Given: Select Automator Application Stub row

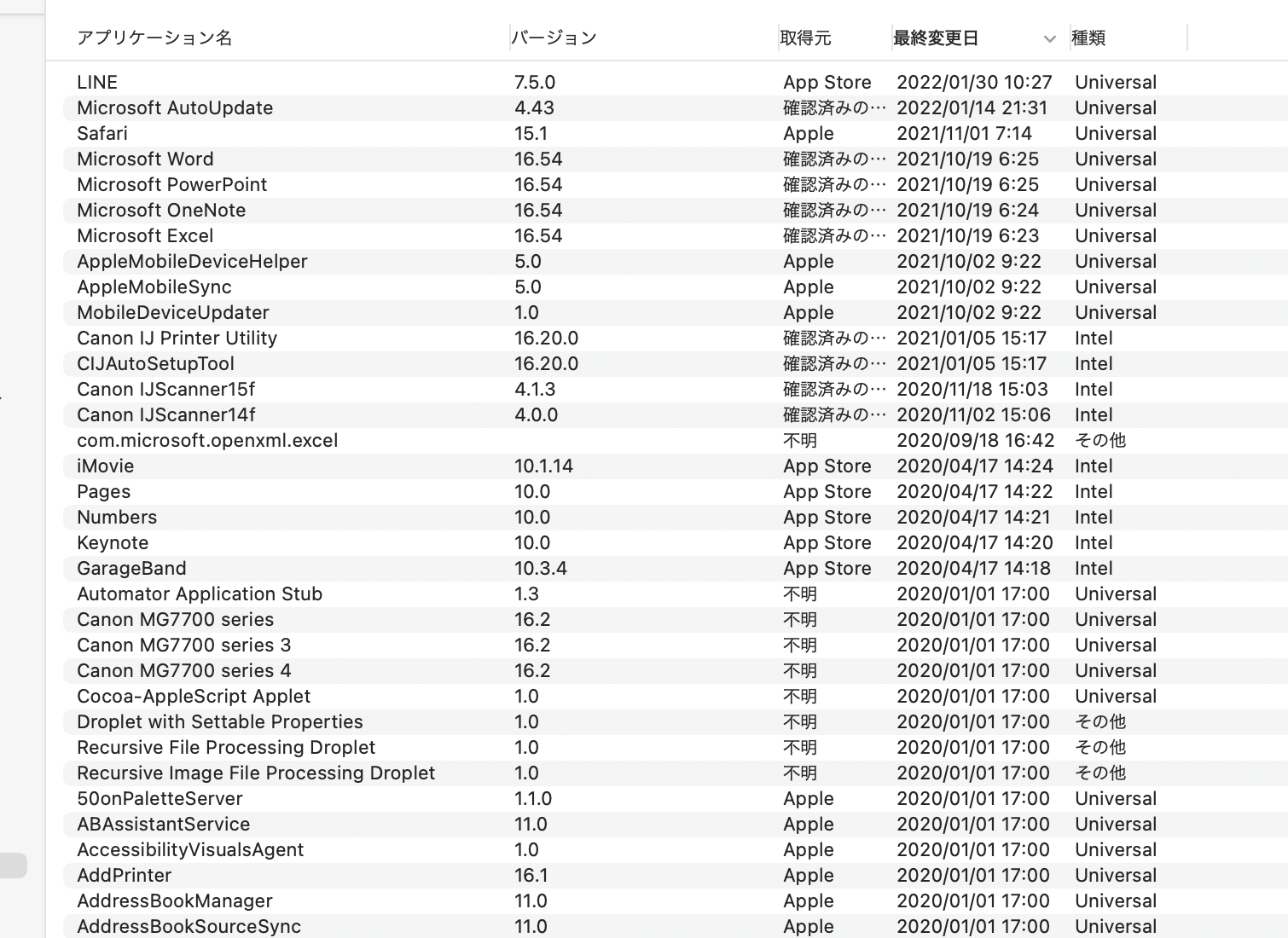Looking at the screenshot, I should coord(200,594).
